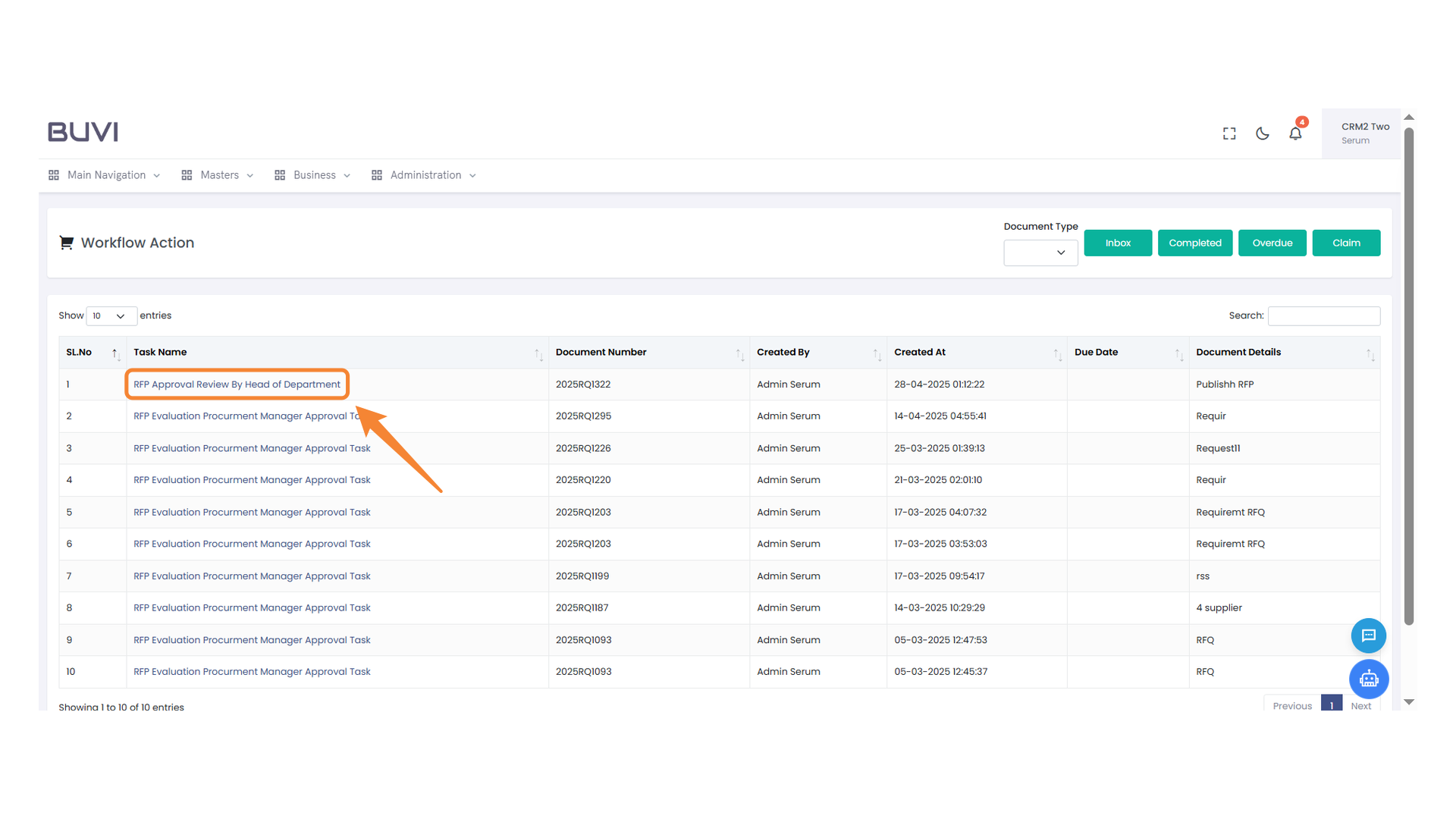Open the notifications bell

[x=1295, y=133]
